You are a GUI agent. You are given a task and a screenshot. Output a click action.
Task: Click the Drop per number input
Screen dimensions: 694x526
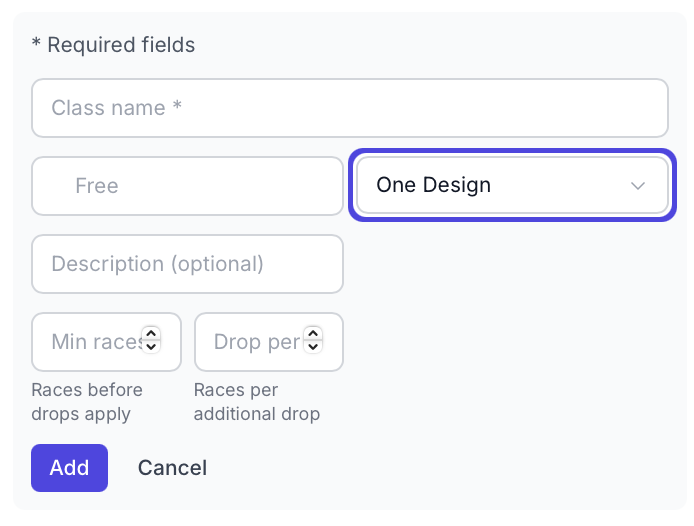[250, 342]
